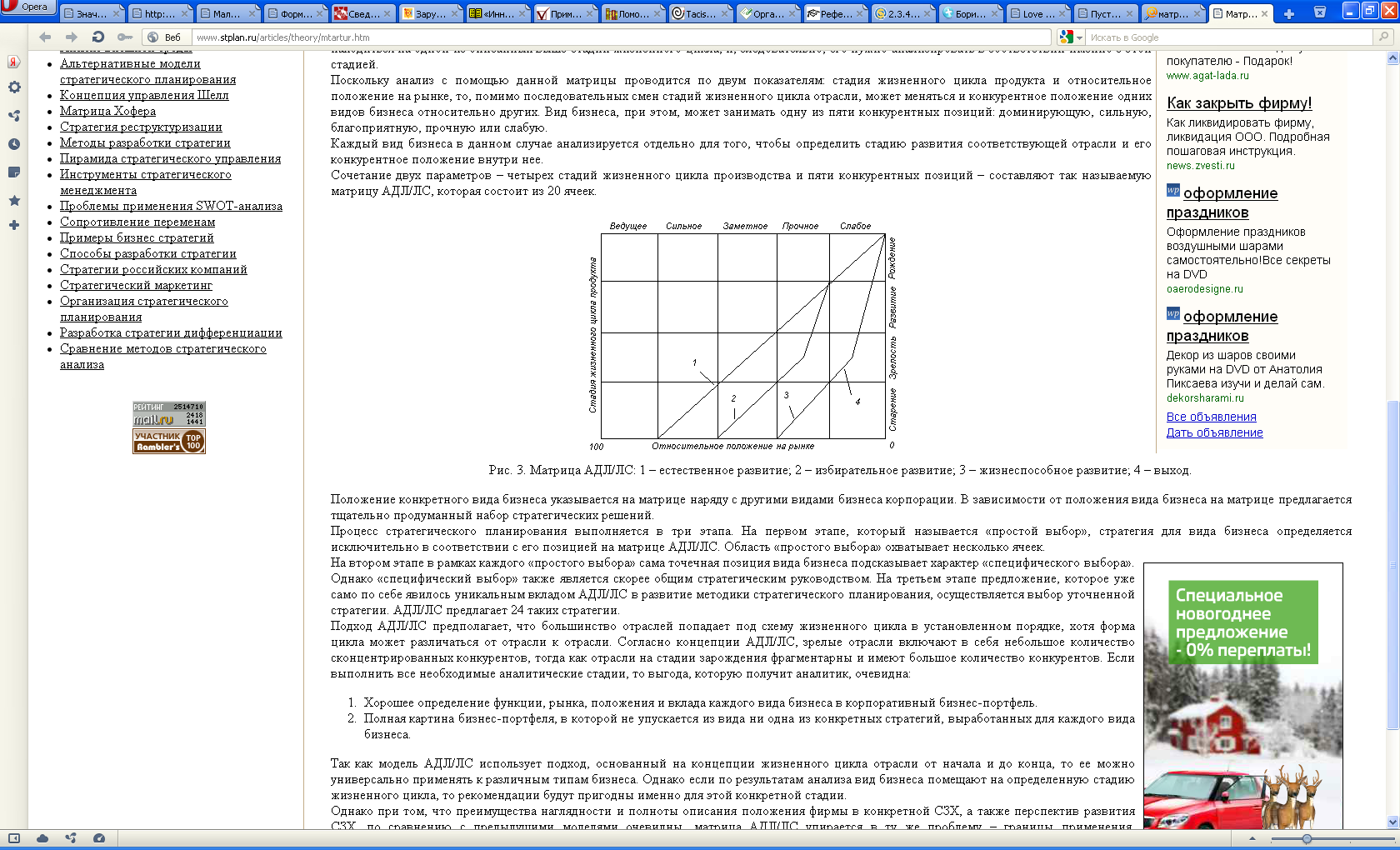
Task: Open the Unite sidebar panel icon
Action: point(14,116)
